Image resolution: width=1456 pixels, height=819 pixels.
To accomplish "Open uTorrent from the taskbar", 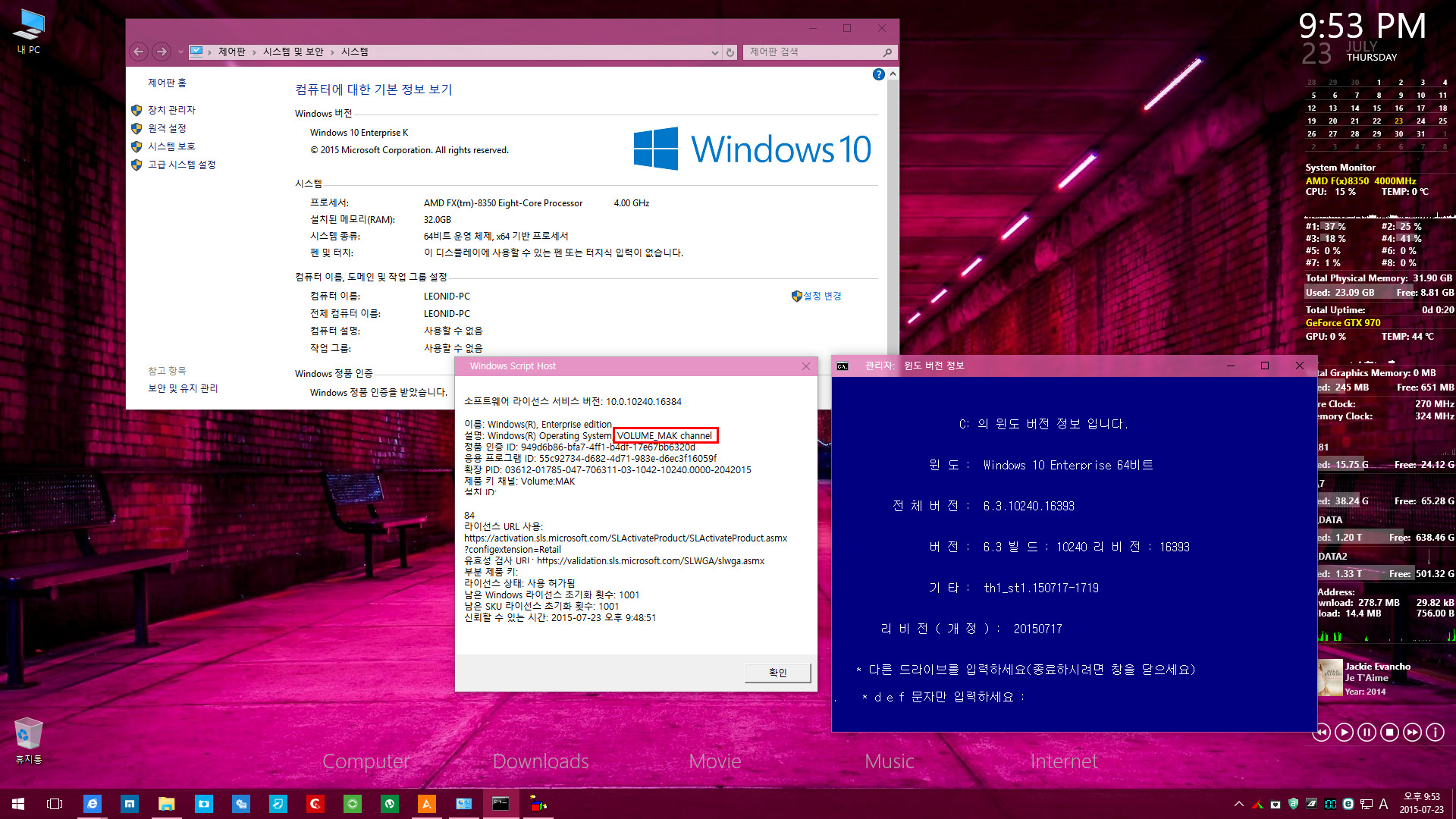I will (x=389, y=804).
